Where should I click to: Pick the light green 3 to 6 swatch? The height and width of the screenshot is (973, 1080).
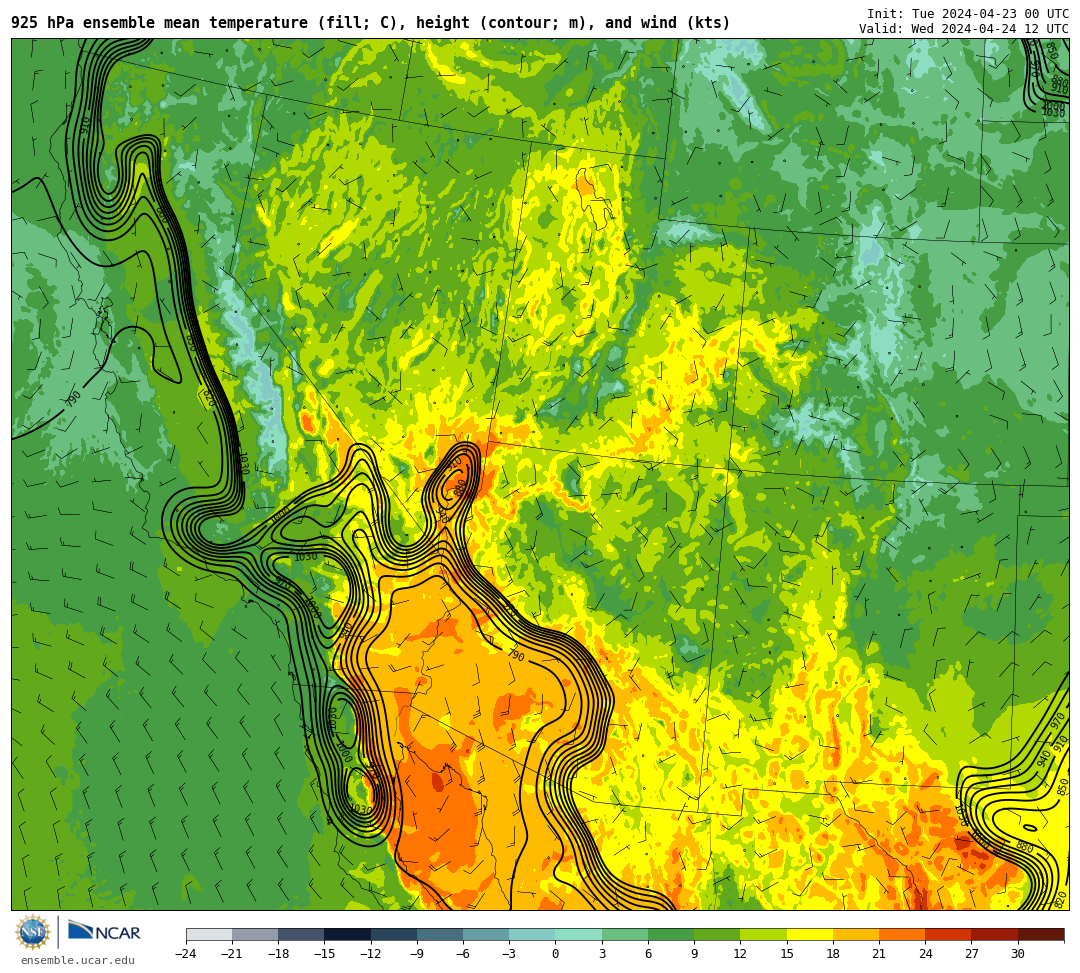625,934
